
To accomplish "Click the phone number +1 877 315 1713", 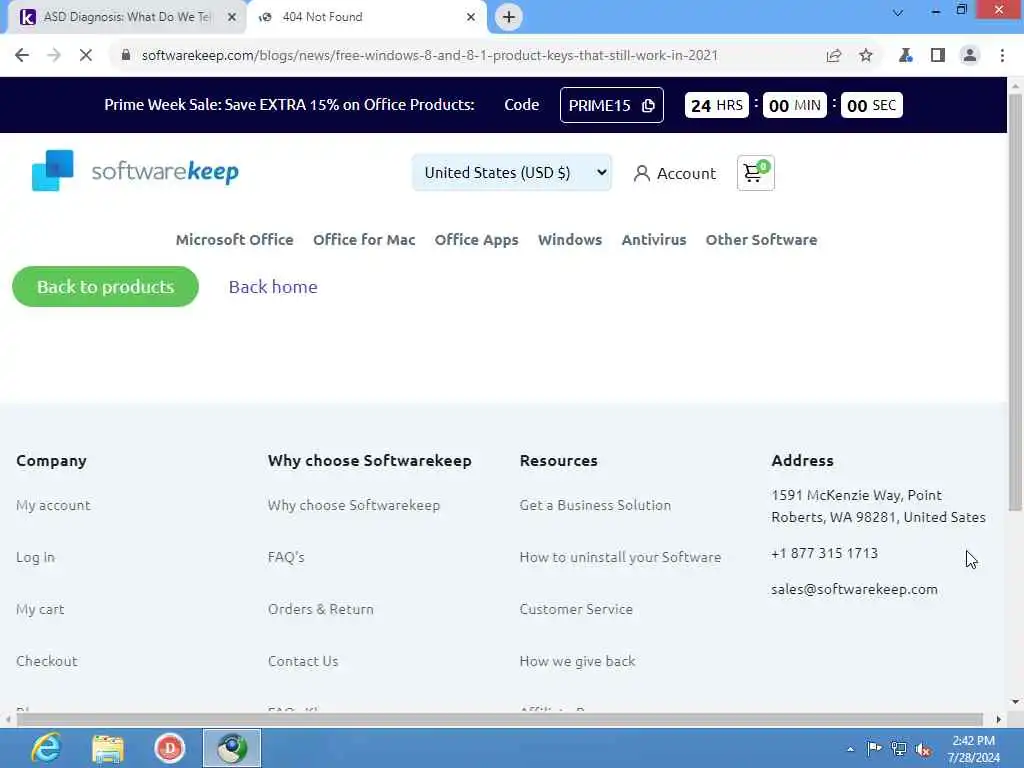I will click(x=824, y=553).
